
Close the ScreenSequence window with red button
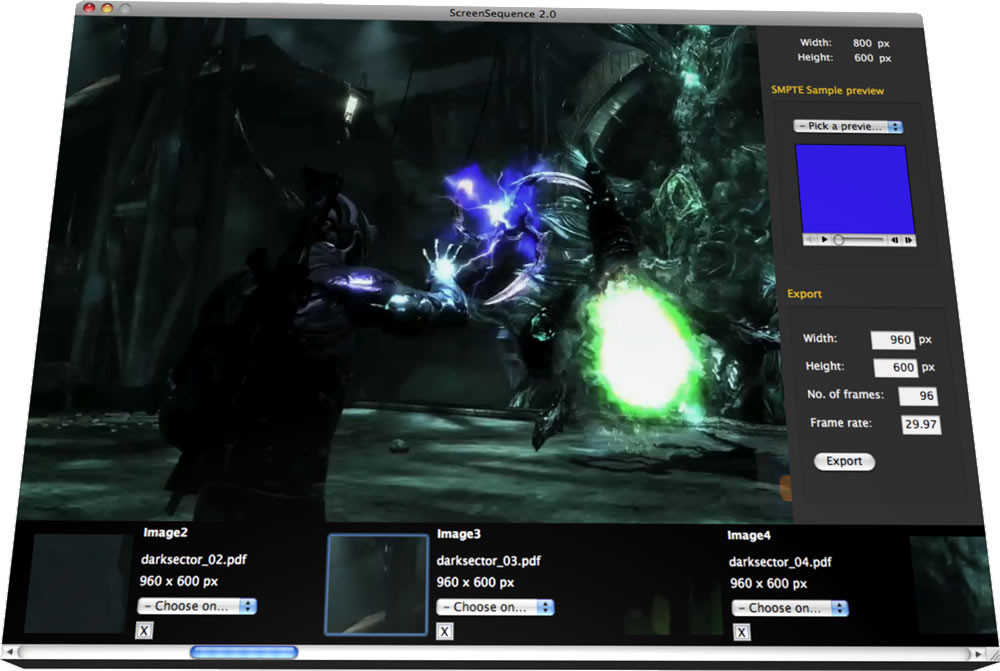(x=90, y=8)
